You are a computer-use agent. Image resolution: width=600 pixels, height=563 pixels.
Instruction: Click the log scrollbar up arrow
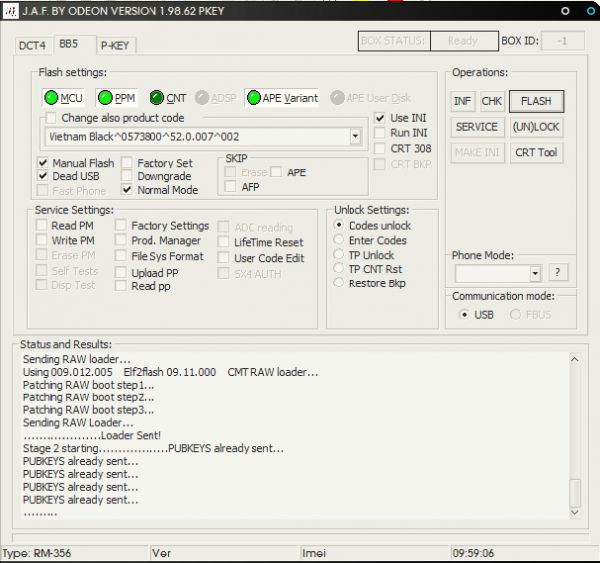pyautogui.click(x=574, y=359)
